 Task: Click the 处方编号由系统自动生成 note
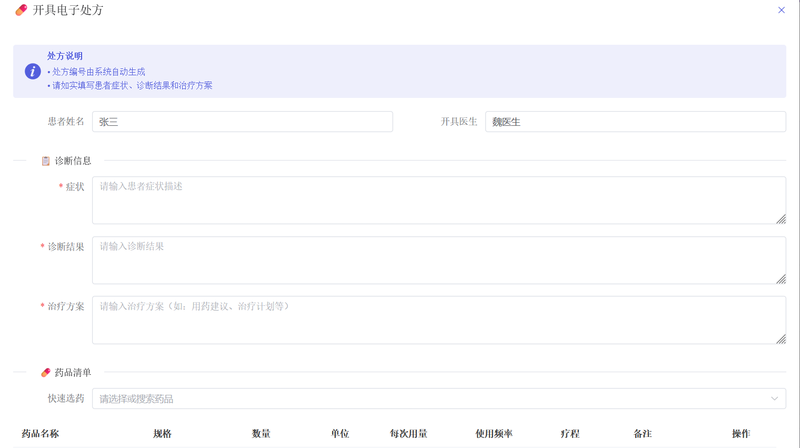pos(98,72)
